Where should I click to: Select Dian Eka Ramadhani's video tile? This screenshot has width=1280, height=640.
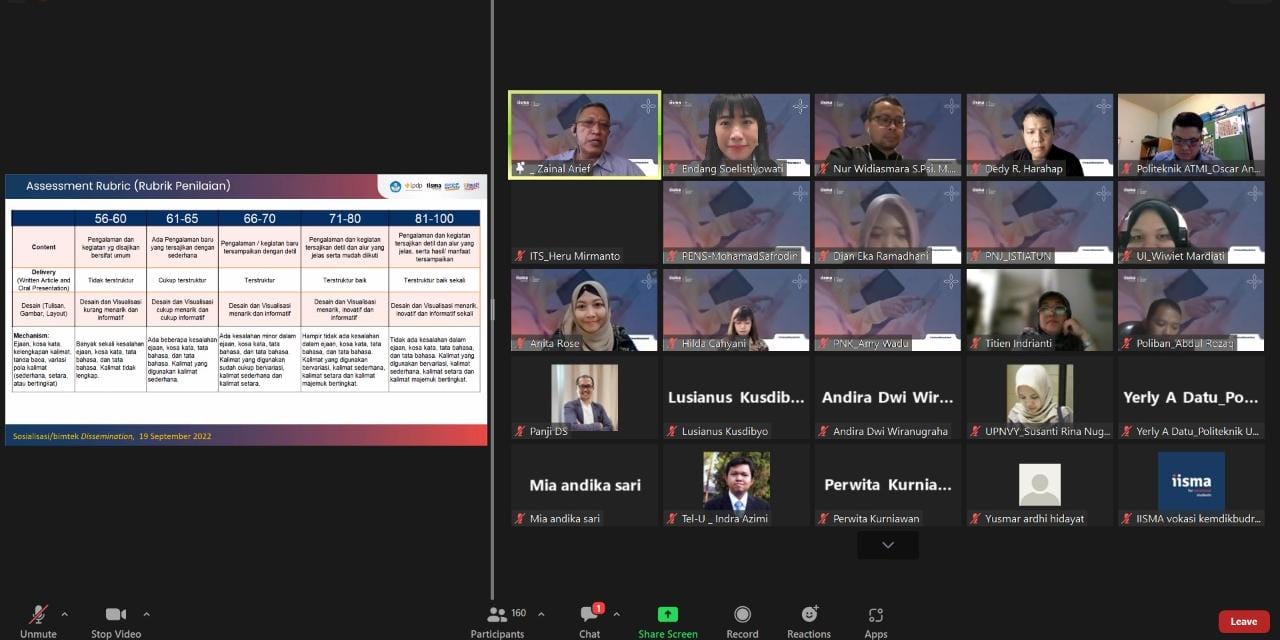[x=888, y=223]
